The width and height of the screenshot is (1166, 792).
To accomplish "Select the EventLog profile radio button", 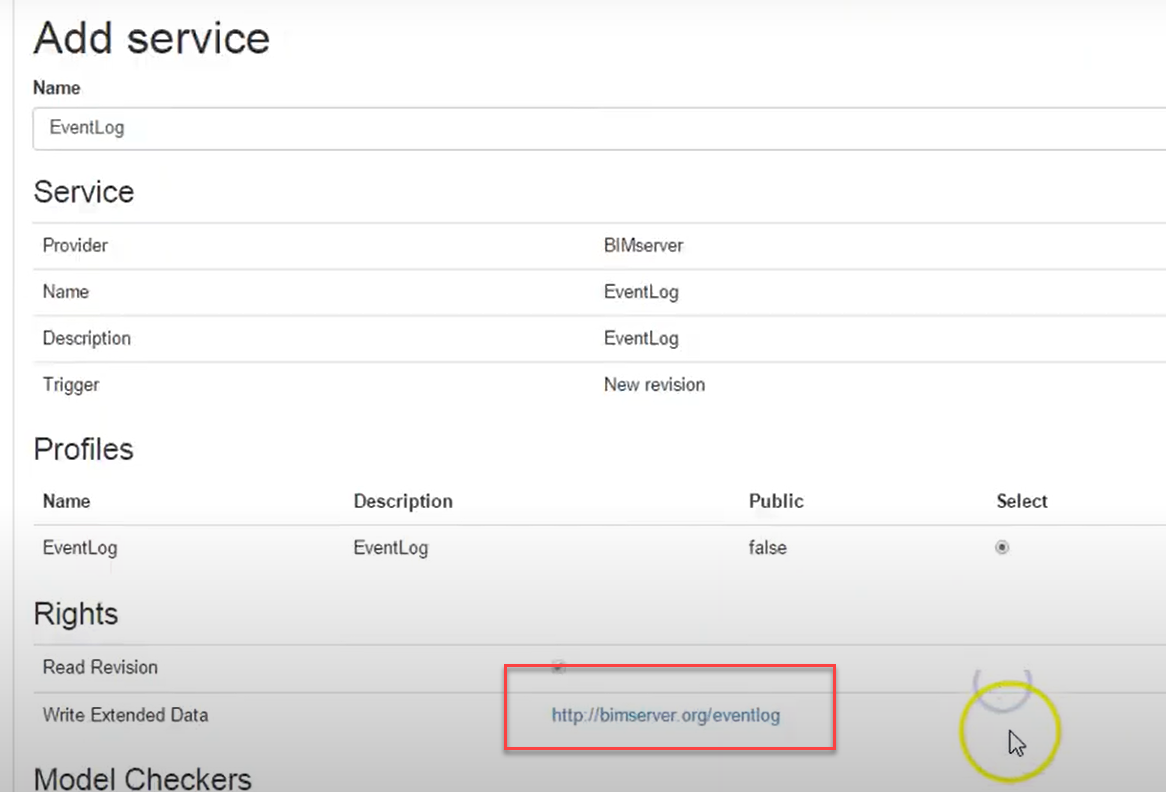I will pyautogui.click(x=1002, y=547).
